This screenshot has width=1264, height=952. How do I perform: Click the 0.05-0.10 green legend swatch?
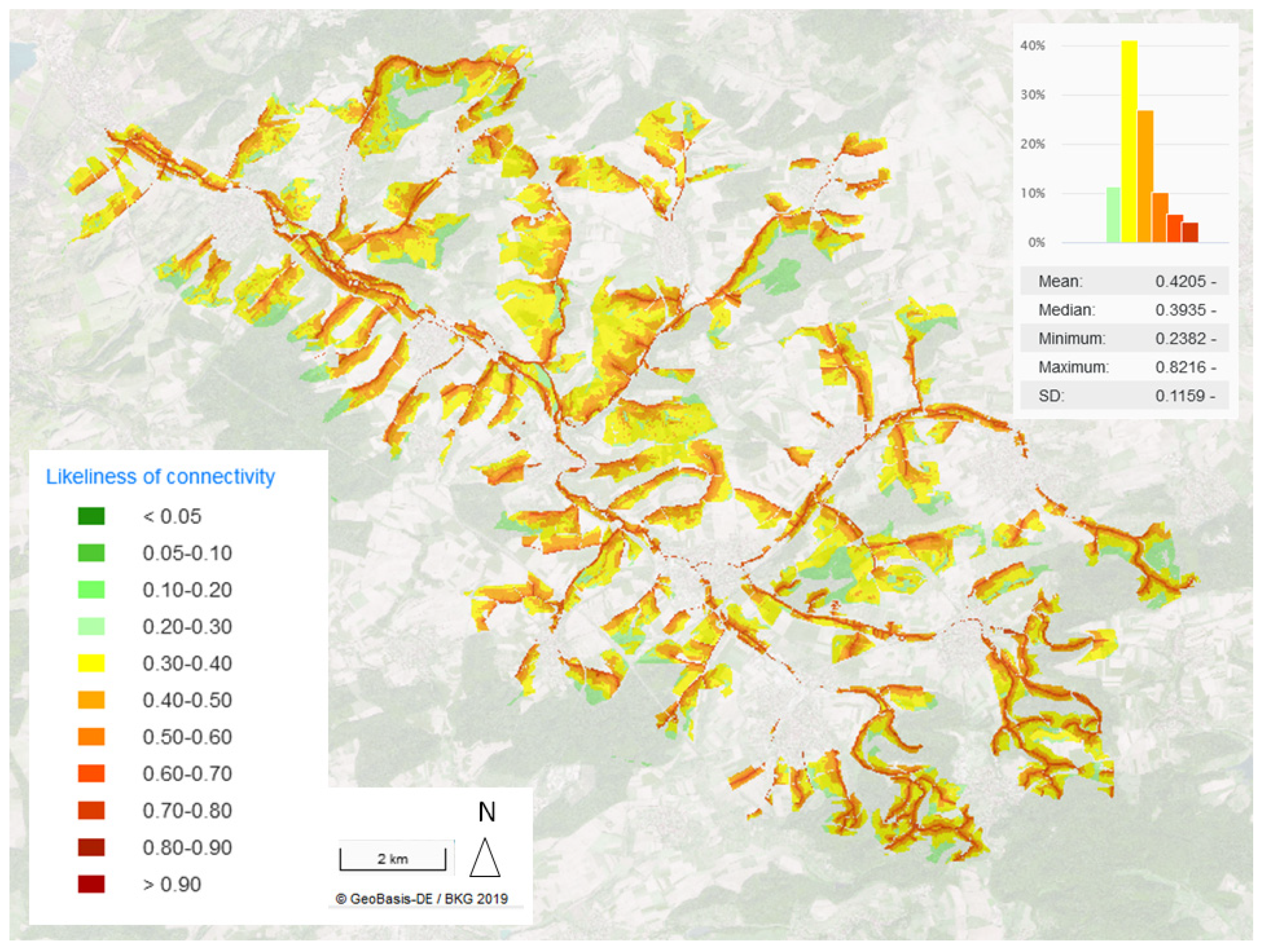tap(91, 553)
